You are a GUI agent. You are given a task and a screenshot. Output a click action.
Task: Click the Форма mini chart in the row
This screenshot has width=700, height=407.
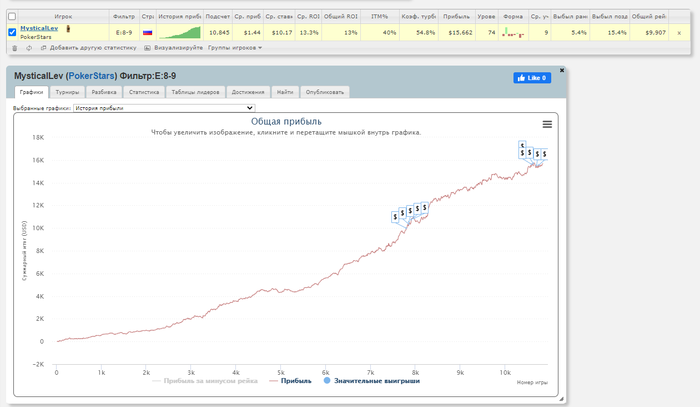tap(513, 33)
